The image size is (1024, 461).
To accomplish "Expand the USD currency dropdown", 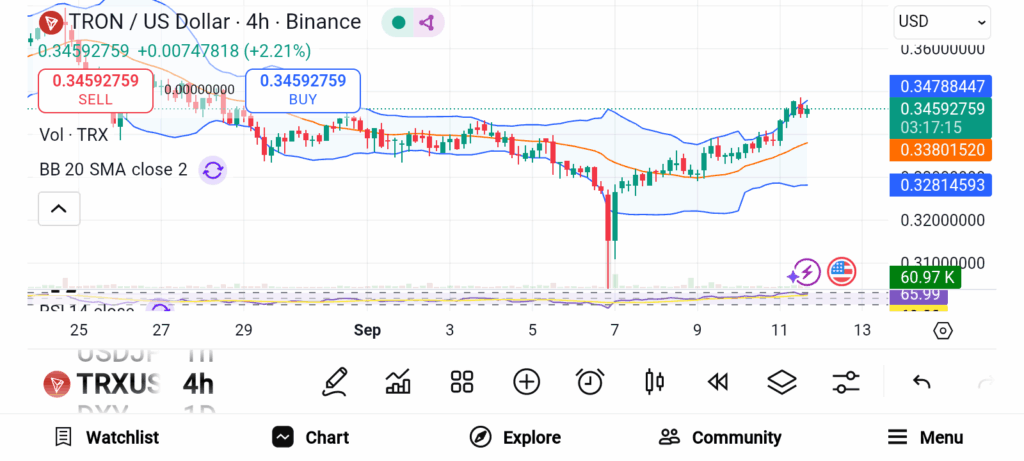I will click(x=942, y=21).
